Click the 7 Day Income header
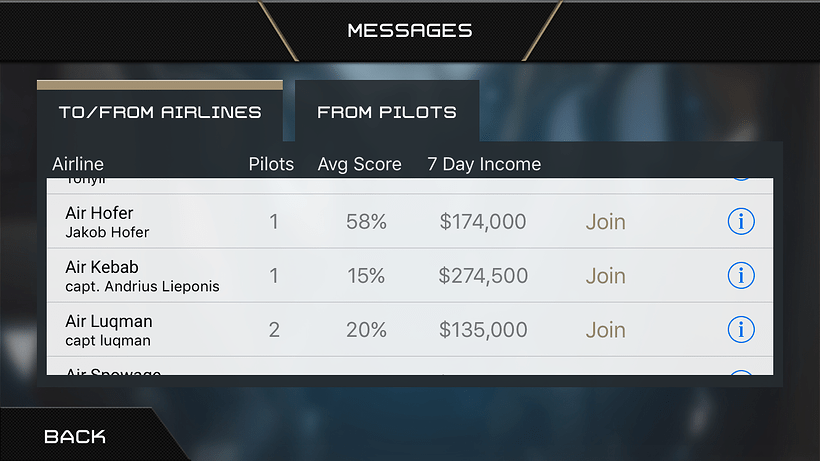Viewport: 820px width, 461px height. (484, 164)
